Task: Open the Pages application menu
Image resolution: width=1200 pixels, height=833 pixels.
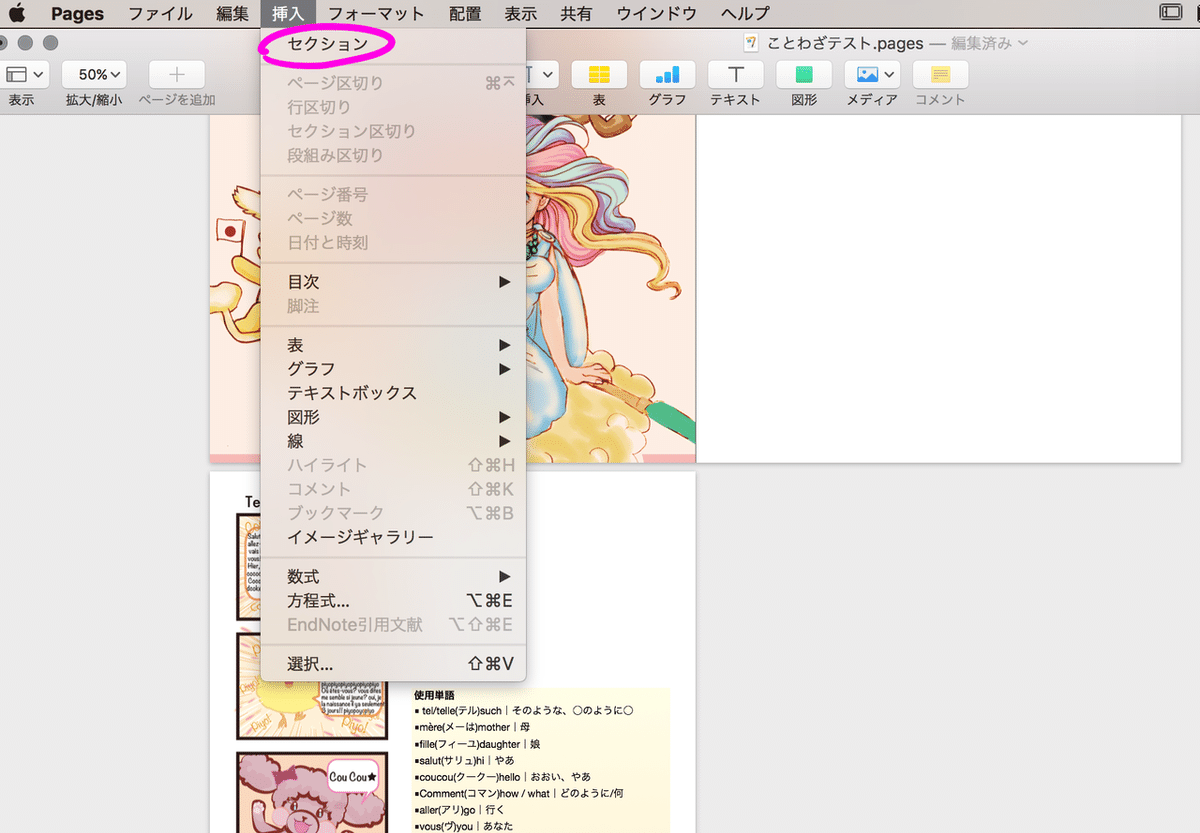Action: click(78, 13)
